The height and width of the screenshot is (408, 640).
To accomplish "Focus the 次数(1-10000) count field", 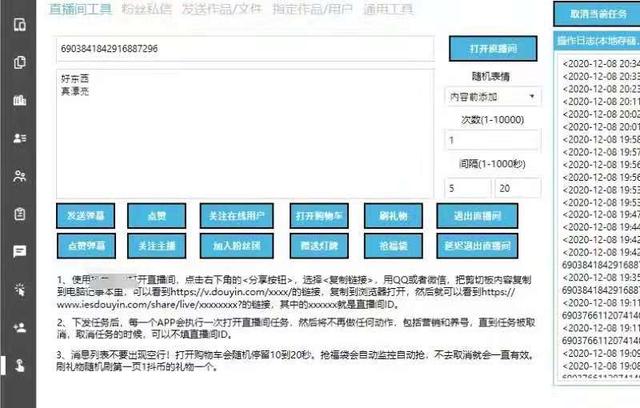I will [x=491, y=141].
